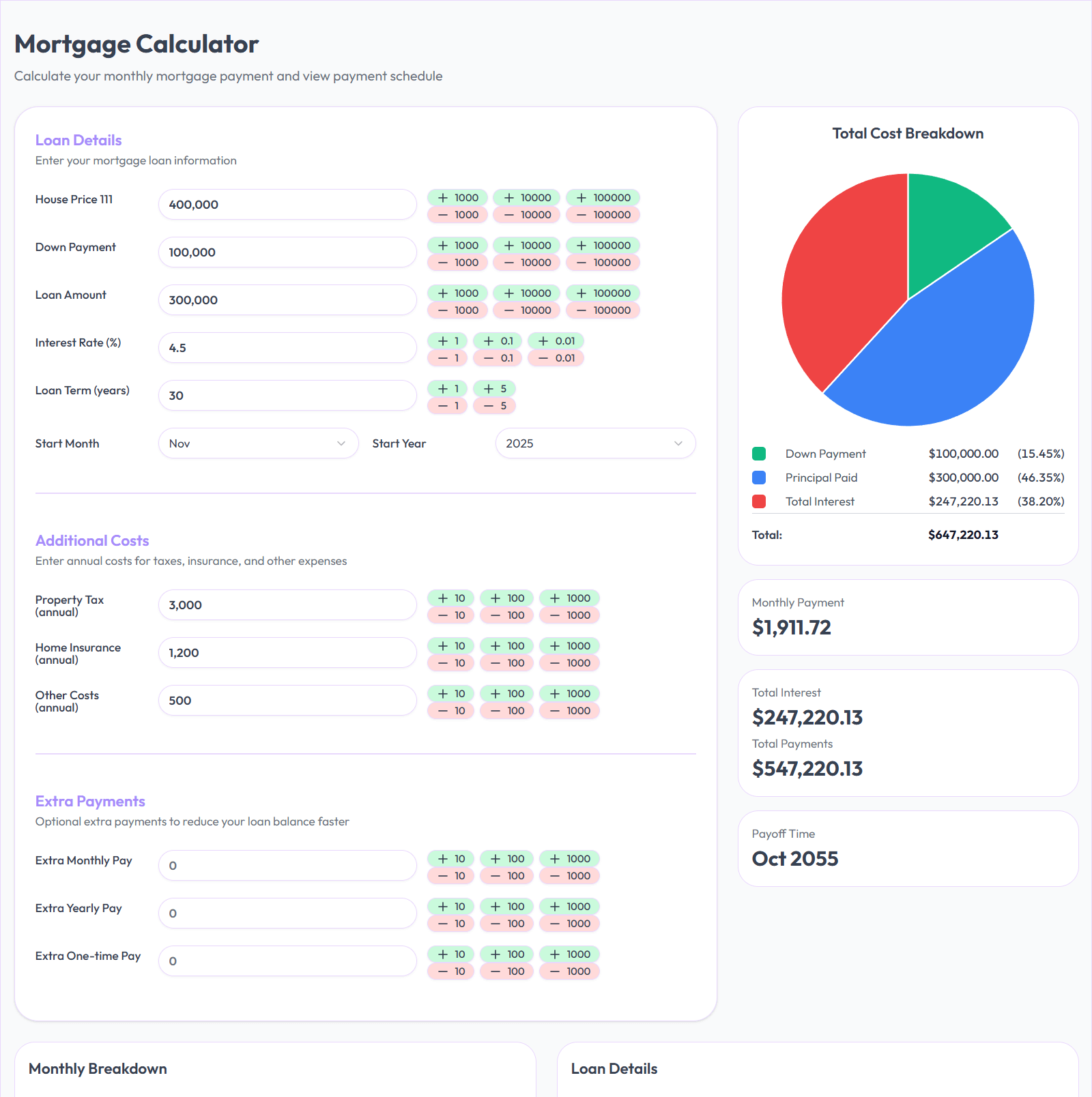This screenshot has height=1097, width=1092.
Task: Open the Start Month dropdown
Action: pos(259,443)
